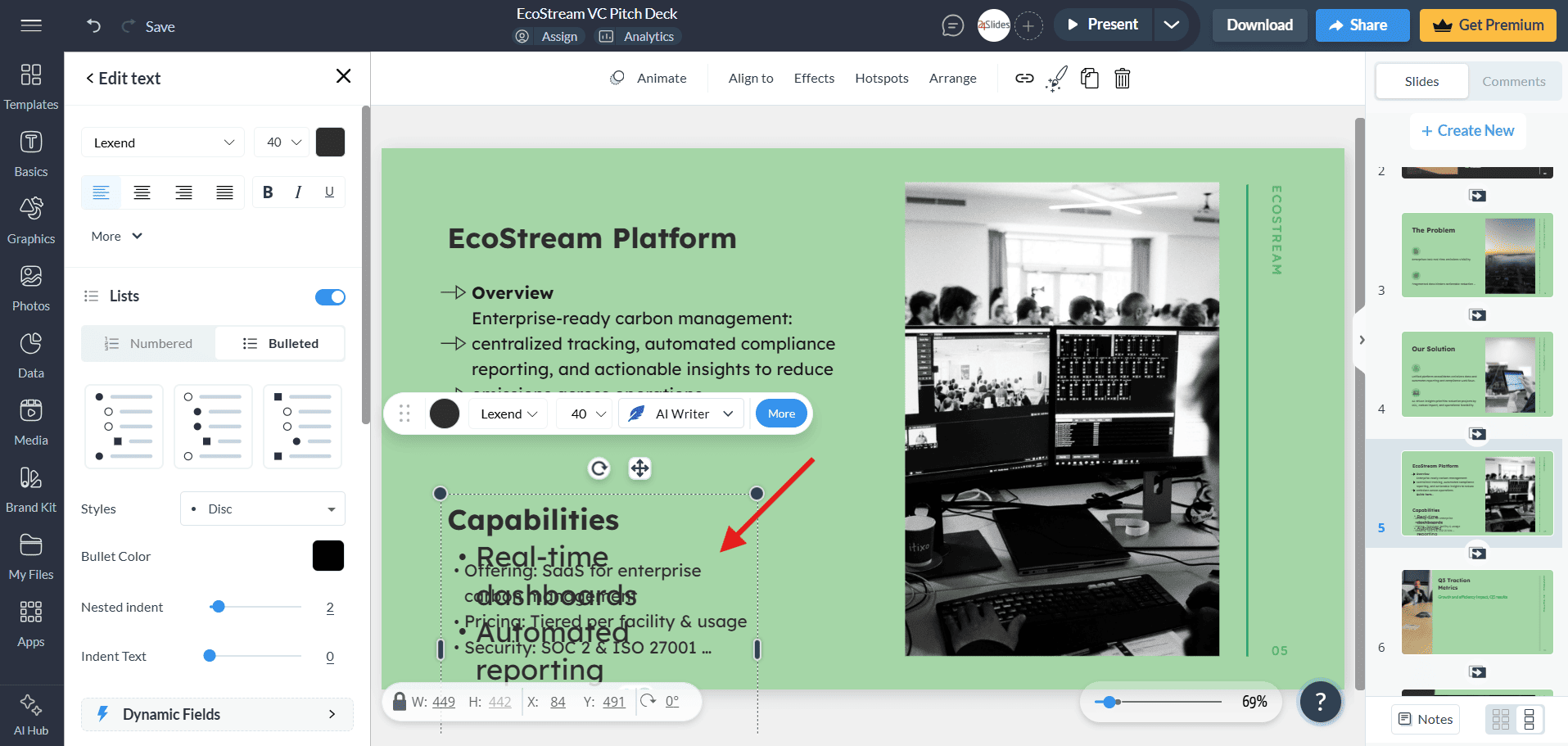Toggle underline formatting

(329, 192)
